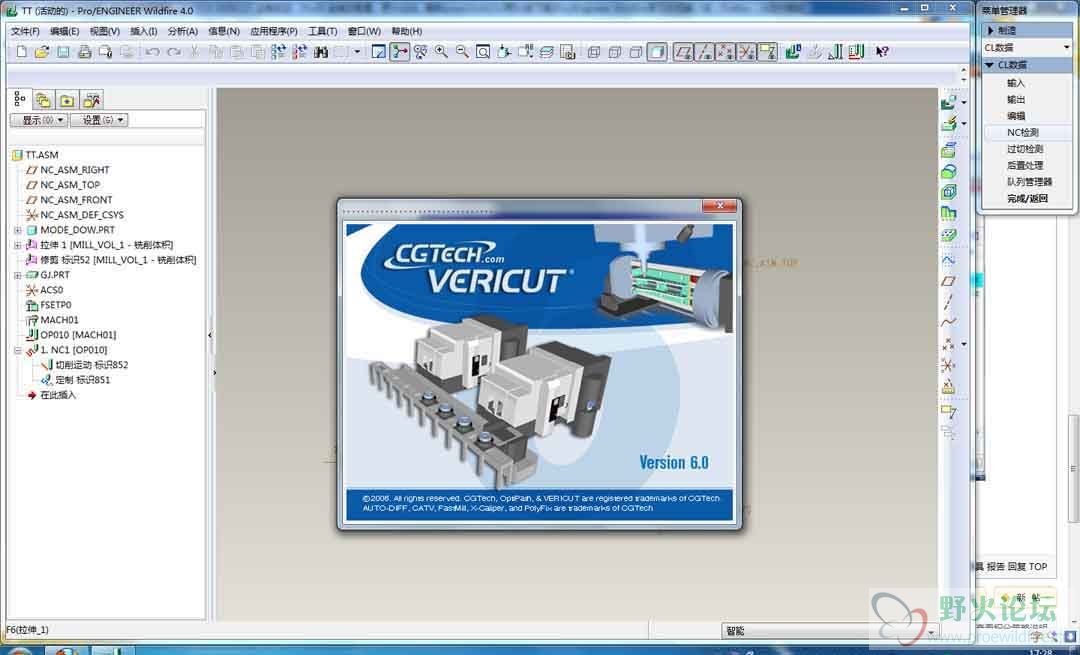Click the Cut scissors icon
Image resolution: width=1080 pixels, height=655 pixels.
point(195,52)
